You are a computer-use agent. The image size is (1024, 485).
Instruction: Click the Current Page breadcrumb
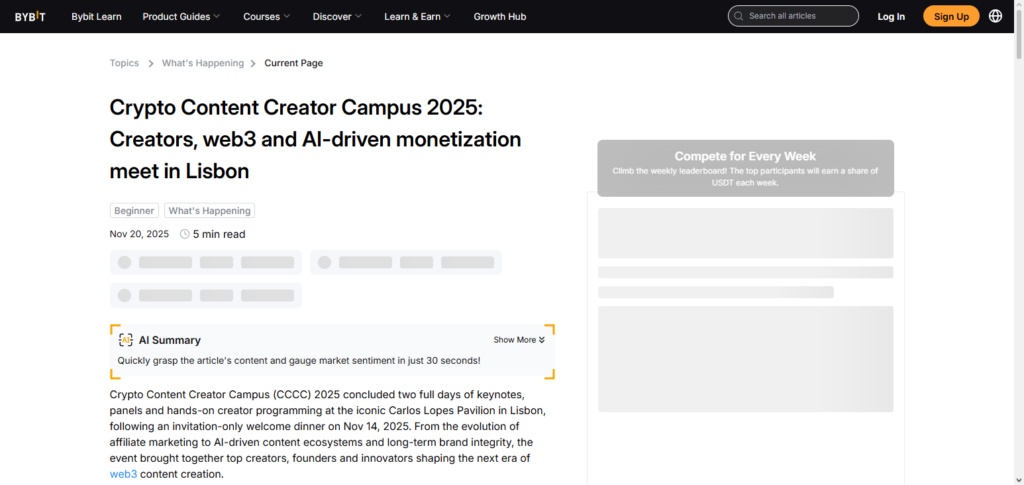[x=293, y=63]
